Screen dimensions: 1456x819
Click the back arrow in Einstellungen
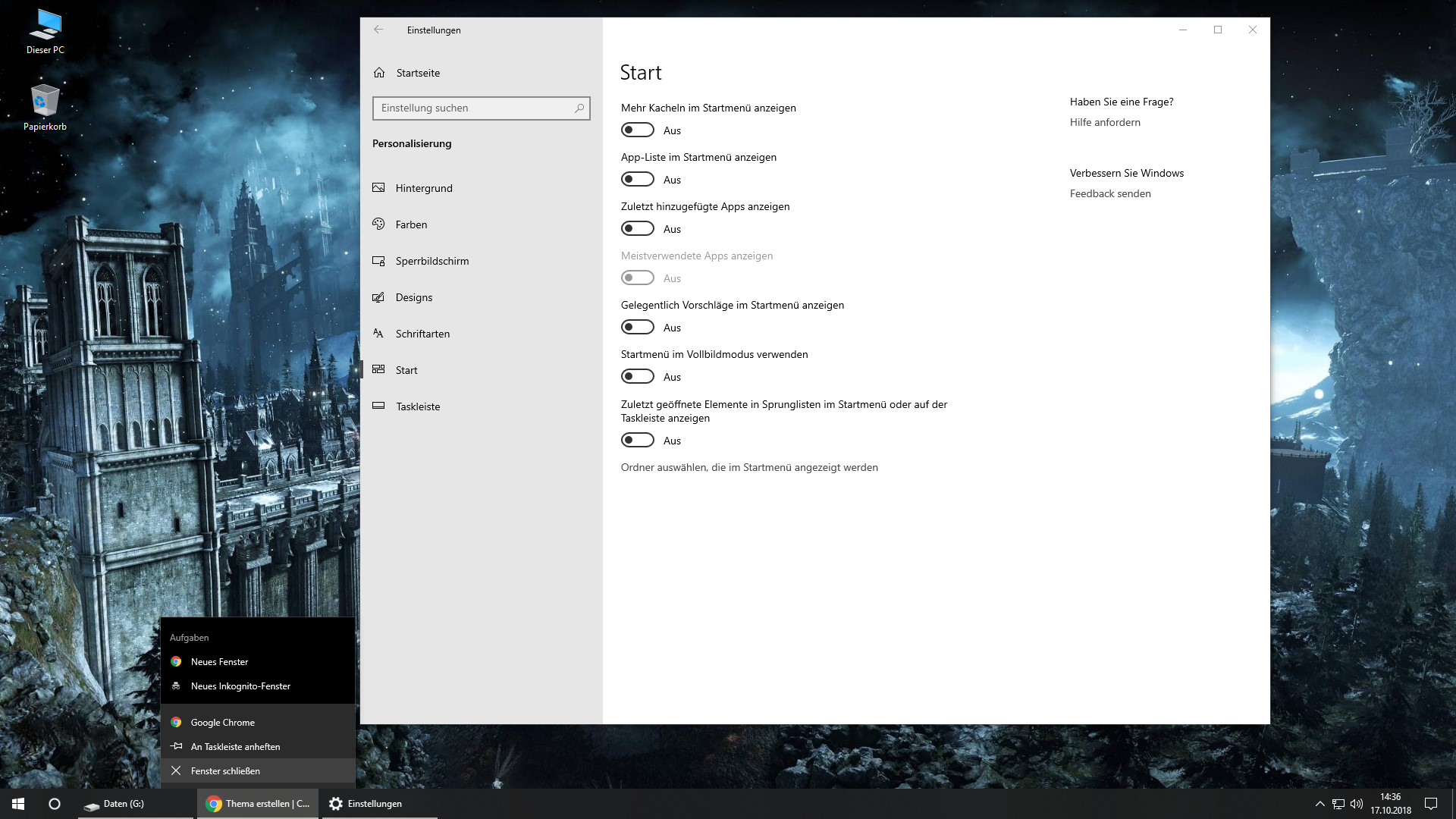point(378,30)
